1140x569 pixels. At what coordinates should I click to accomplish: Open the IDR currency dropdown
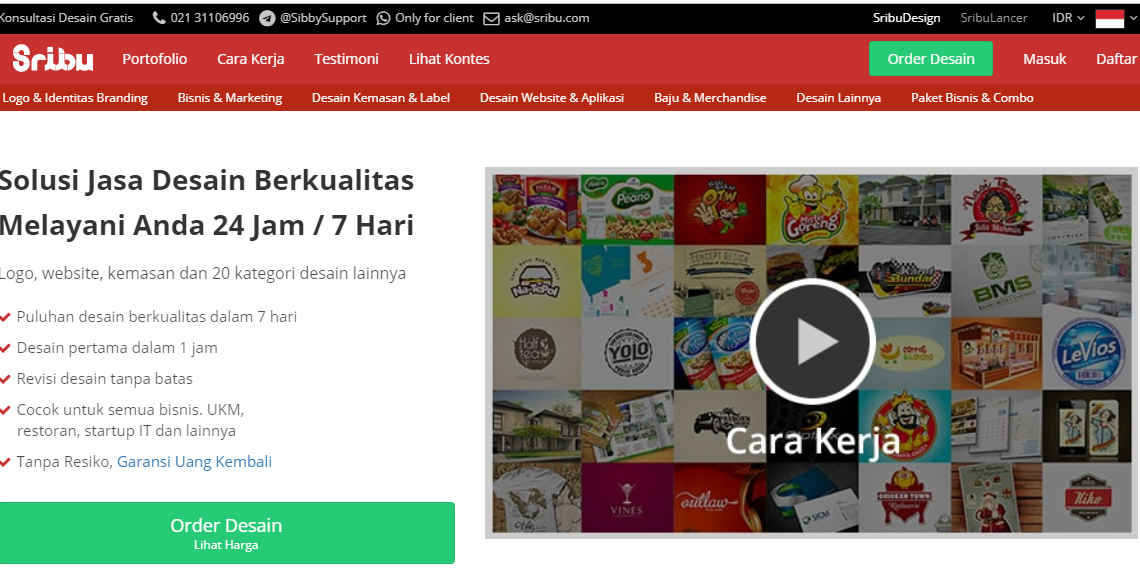[1068, 18]
